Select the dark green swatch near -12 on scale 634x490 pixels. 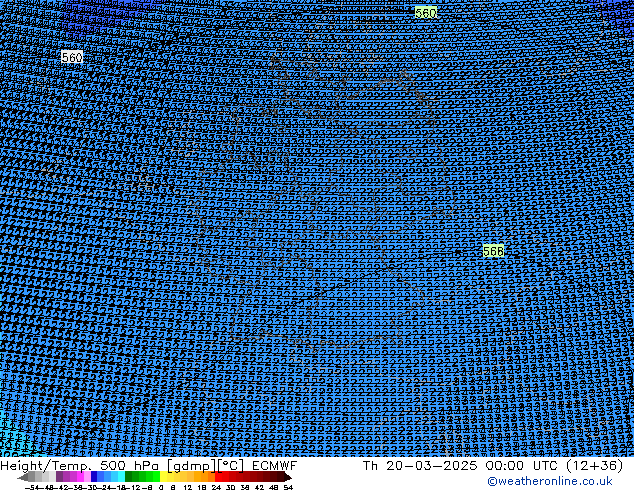[x=129, y=476]
